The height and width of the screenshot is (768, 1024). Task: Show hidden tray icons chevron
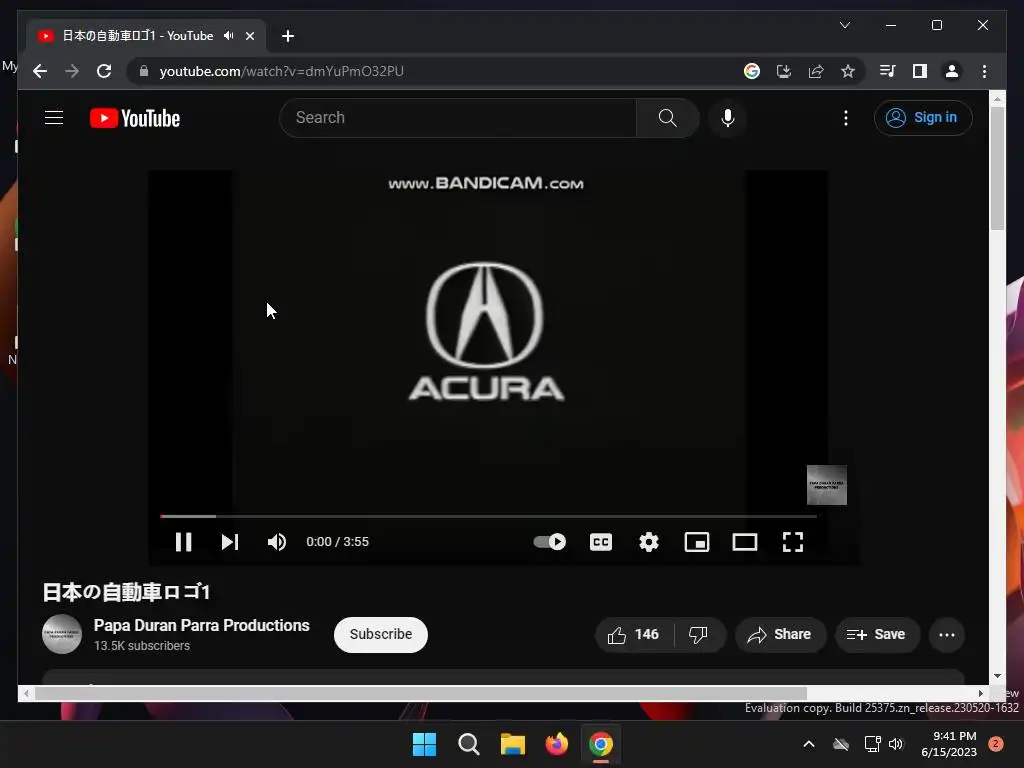tap(808, 744)
